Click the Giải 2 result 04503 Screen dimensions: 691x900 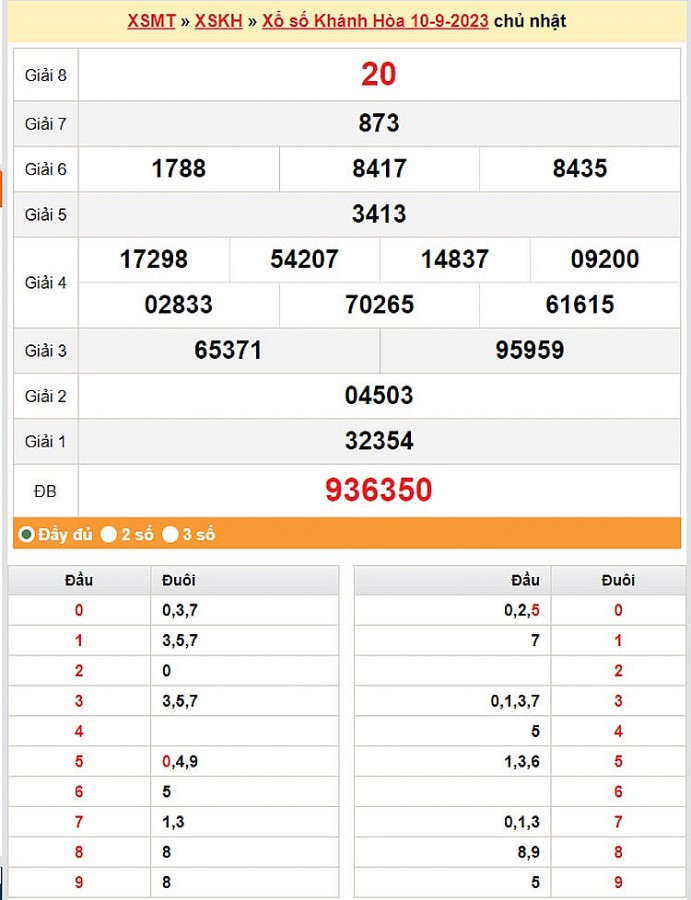tap(378, 396)
